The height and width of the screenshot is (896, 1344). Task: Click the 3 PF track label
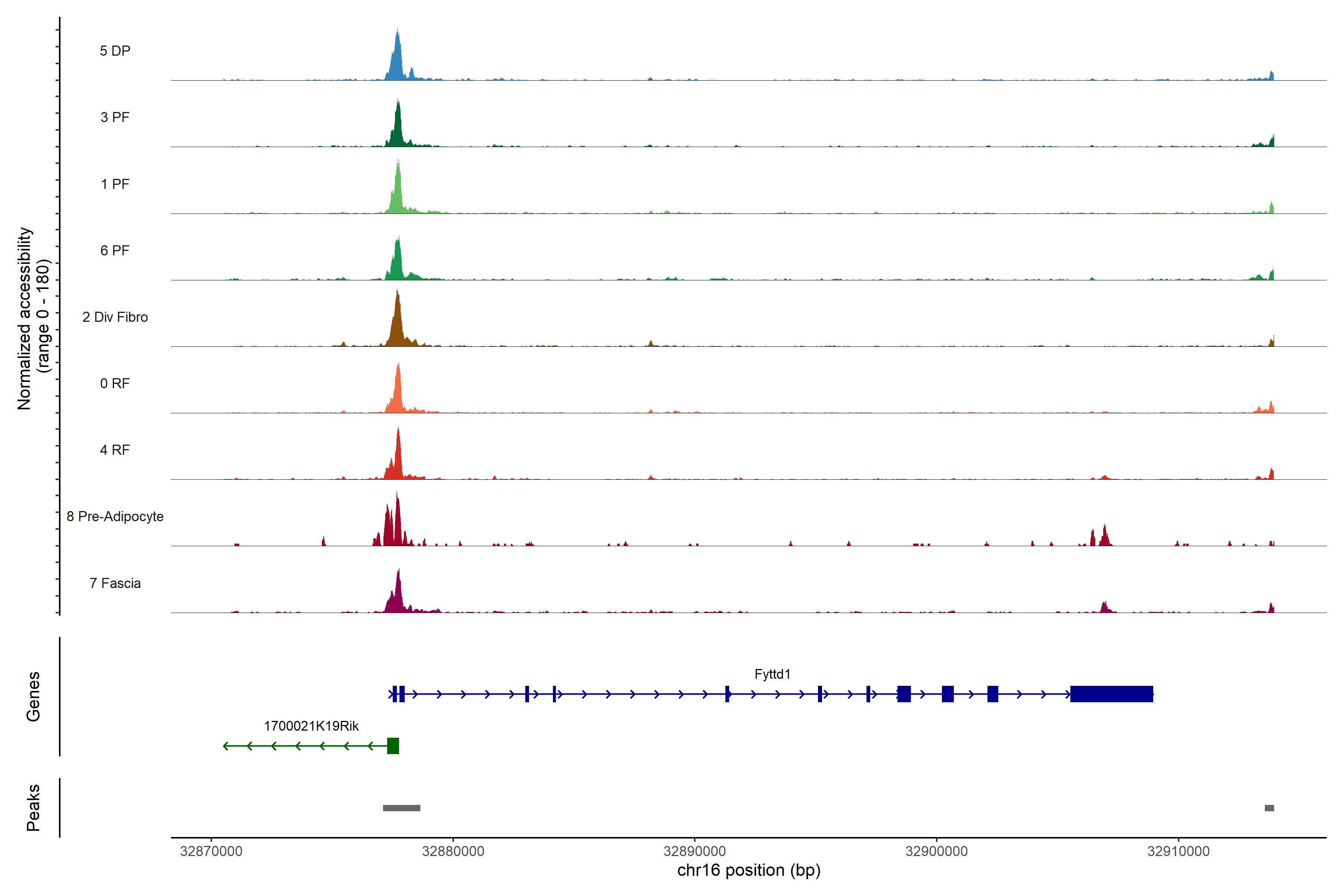click(115, 117)
